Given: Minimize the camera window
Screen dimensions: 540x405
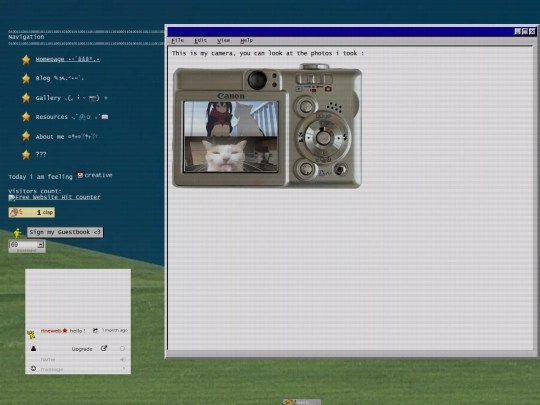Looking at the screenshot, I should (x=518, y=31).
